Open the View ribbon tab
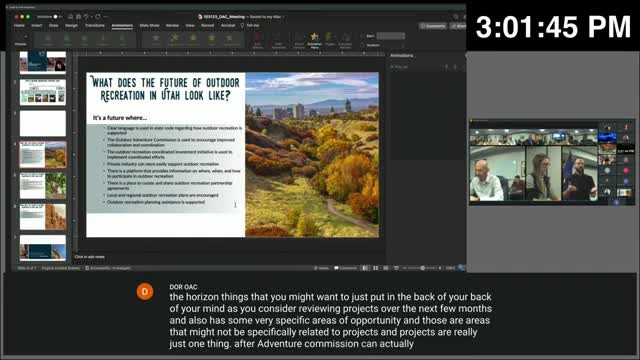This screenshot has height=360, width=640. (190, 25)
